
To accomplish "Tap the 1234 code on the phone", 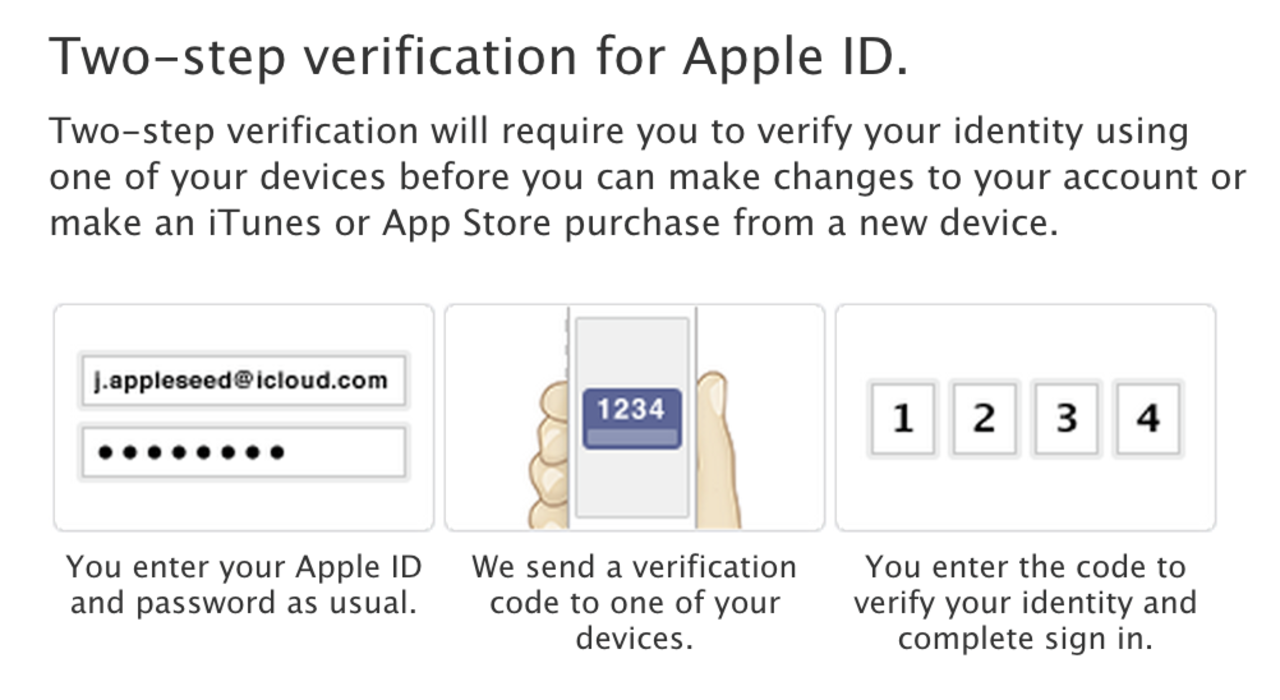I will pos(631,408).
